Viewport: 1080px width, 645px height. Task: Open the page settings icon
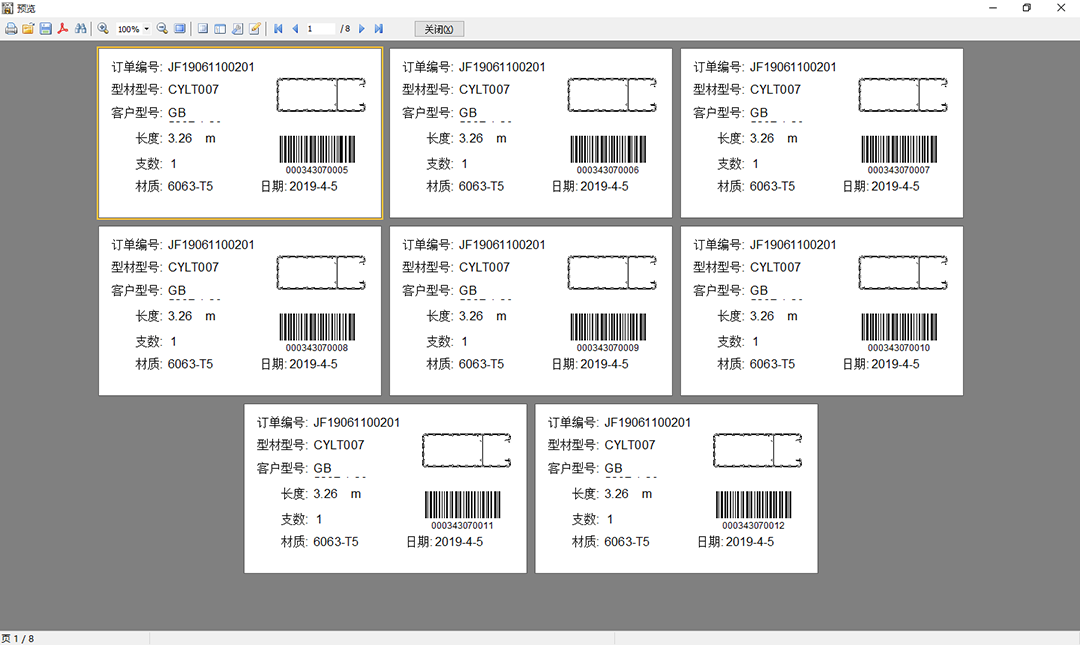click(x=238, y=29)
